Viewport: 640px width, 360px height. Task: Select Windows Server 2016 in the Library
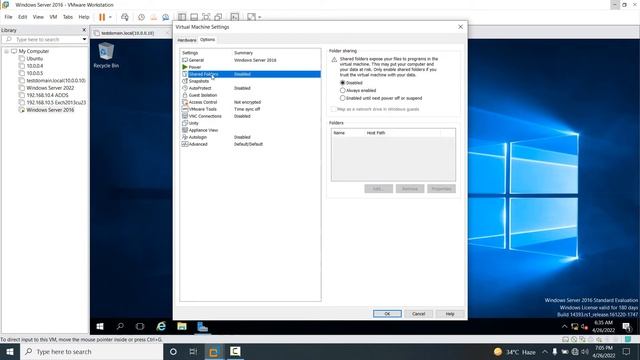[50, 110]
